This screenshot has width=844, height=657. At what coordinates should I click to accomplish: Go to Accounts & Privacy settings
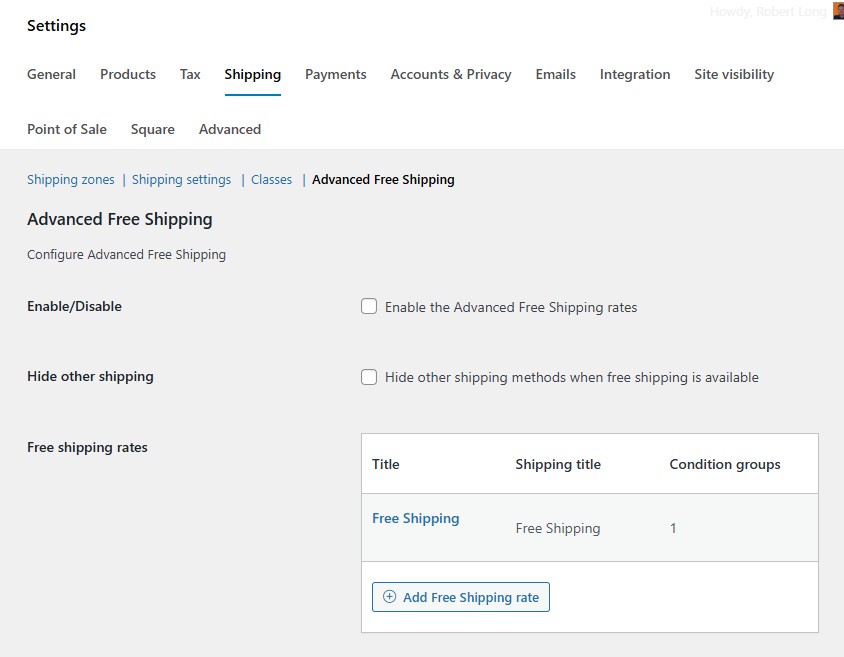click(451, 74)
